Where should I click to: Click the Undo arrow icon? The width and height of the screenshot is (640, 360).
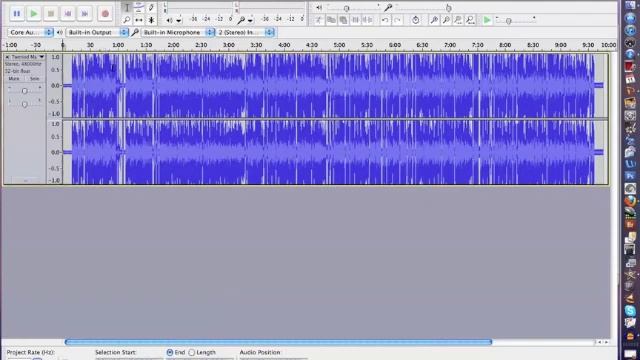[x=385, y=20]
